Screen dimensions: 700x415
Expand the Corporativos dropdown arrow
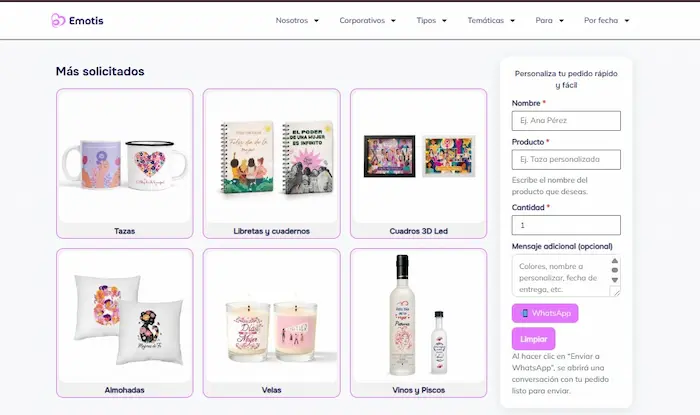coord(393,21)
